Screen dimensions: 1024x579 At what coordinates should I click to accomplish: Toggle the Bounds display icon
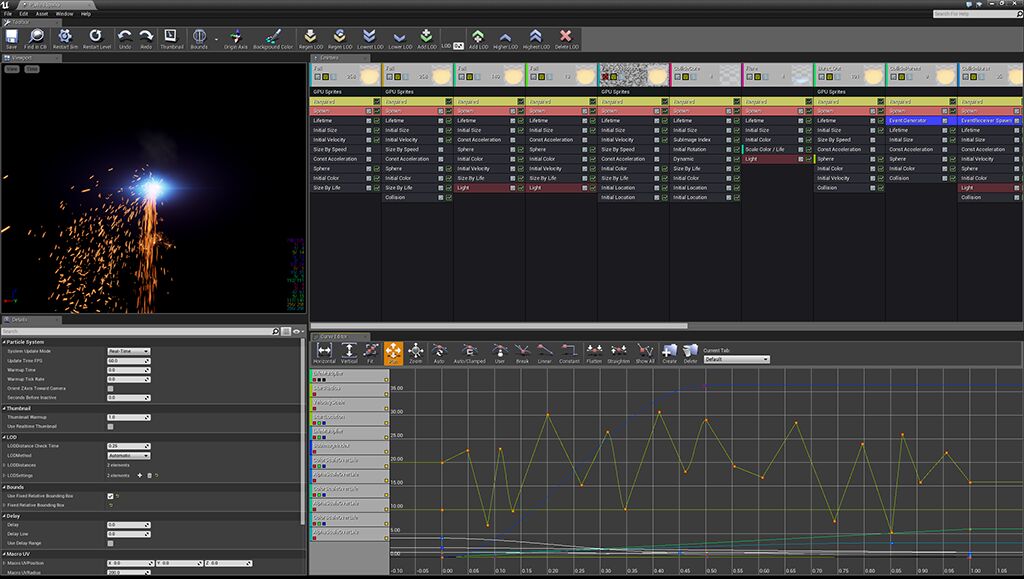[x=199, y=37]
